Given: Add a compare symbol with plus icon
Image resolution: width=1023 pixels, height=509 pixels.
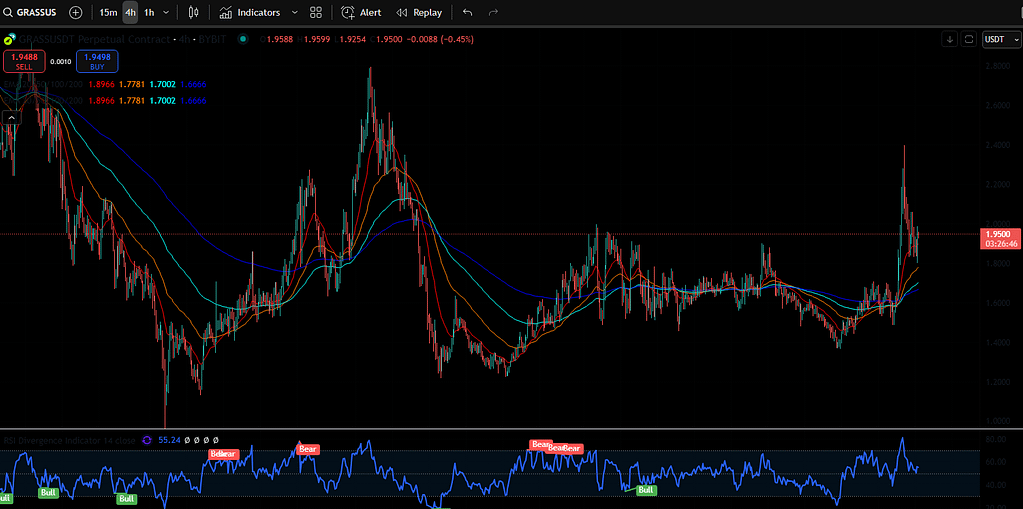Looking at the screenshot, I should [76, 12].
